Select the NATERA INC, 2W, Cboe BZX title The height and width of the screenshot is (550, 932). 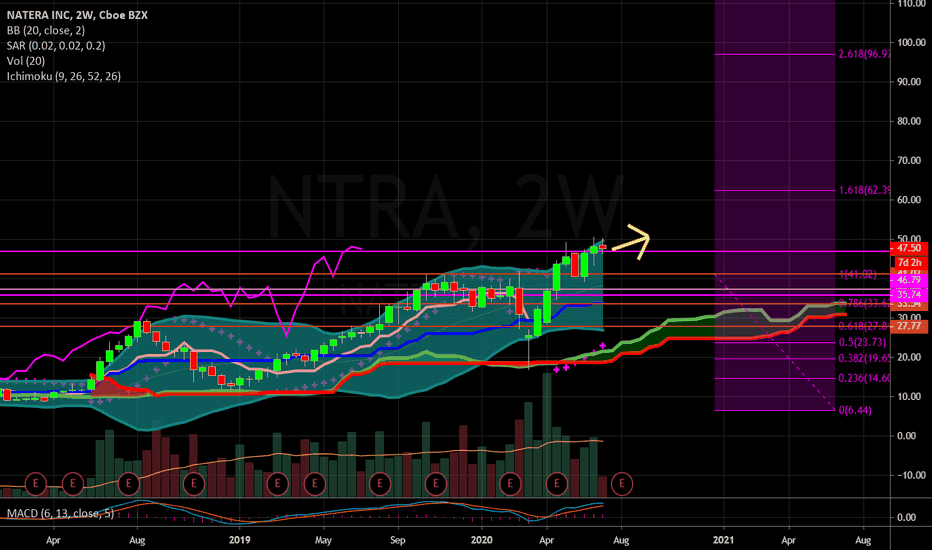[x=77, y=15]
